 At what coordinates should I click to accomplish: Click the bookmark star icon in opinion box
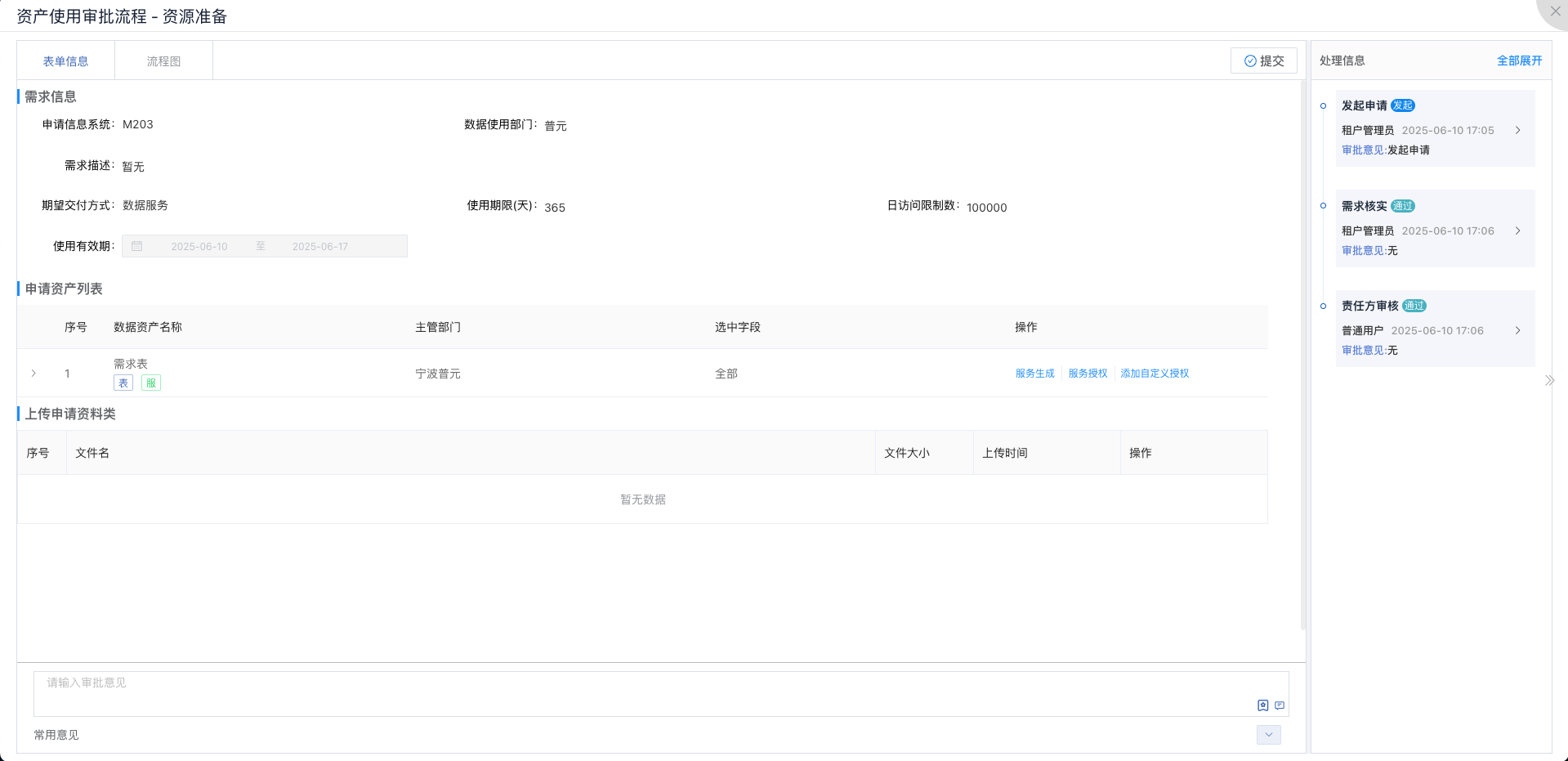[x=1262, y=705]
